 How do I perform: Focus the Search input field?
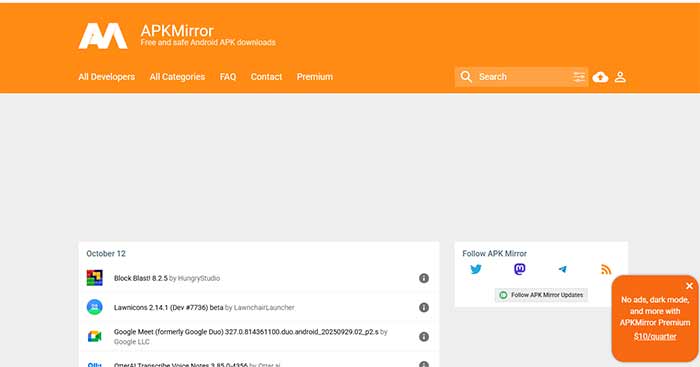(522, 77)
